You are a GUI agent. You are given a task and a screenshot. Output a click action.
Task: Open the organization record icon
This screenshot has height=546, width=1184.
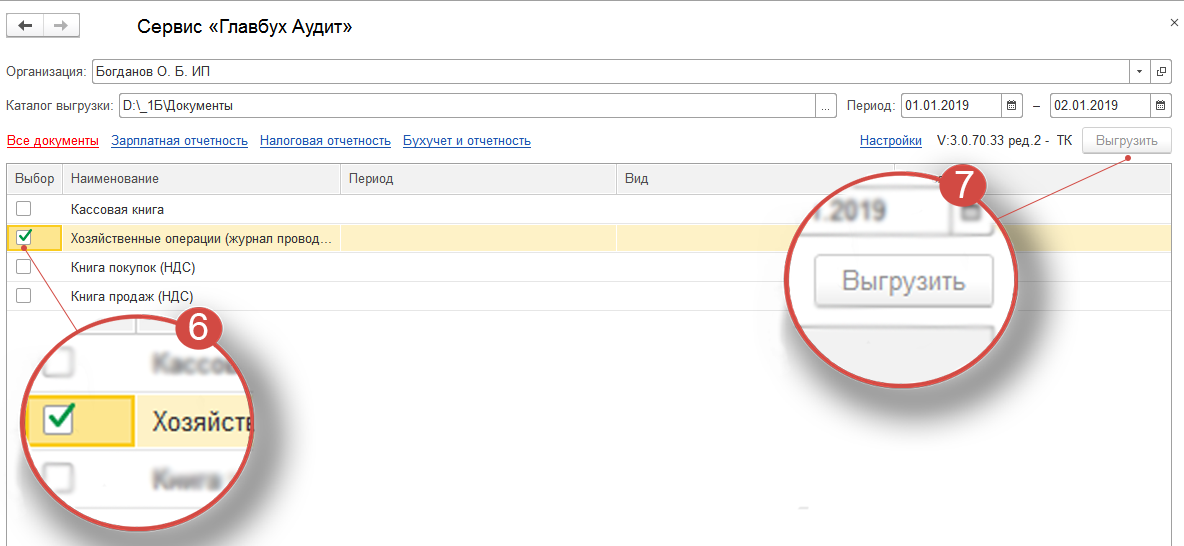click(x=1161, y=72)
